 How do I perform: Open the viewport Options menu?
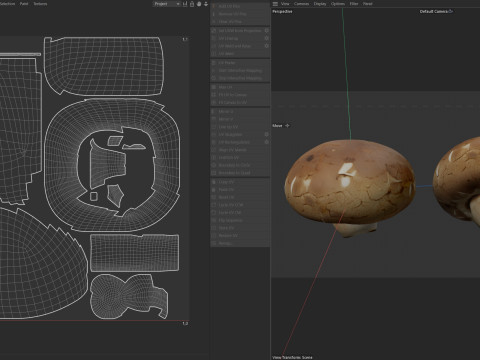[x=338, y=4]
